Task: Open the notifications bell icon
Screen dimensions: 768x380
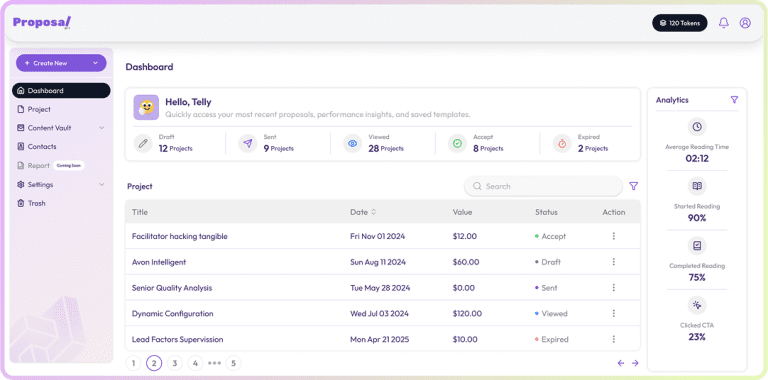Action: [723, 23]
